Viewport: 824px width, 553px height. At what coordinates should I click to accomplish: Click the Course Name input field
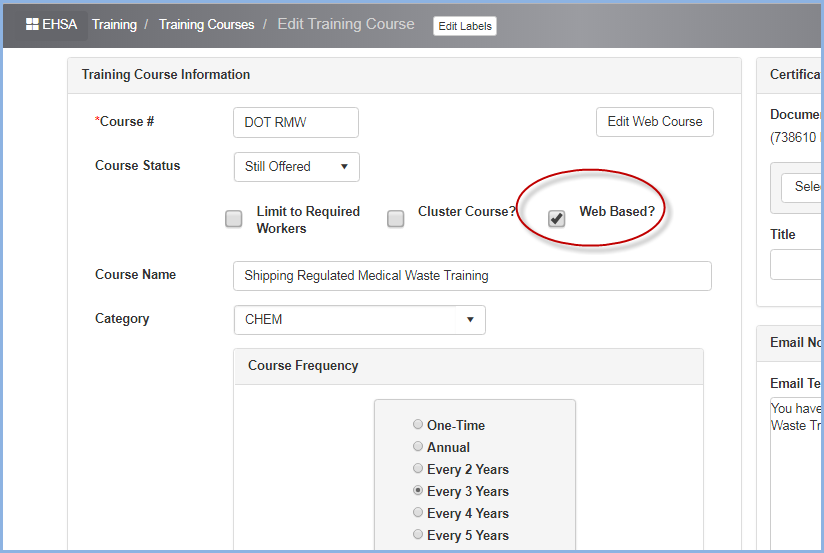[x=472, y=276]
